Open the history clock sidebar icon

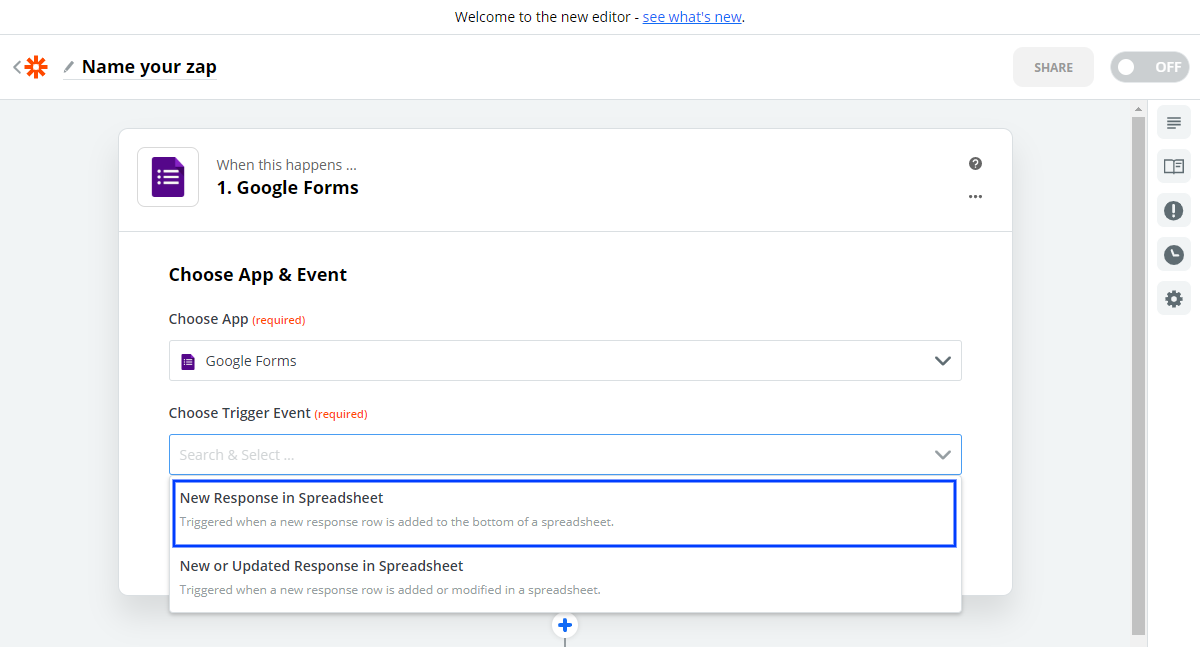point(1174,254)
